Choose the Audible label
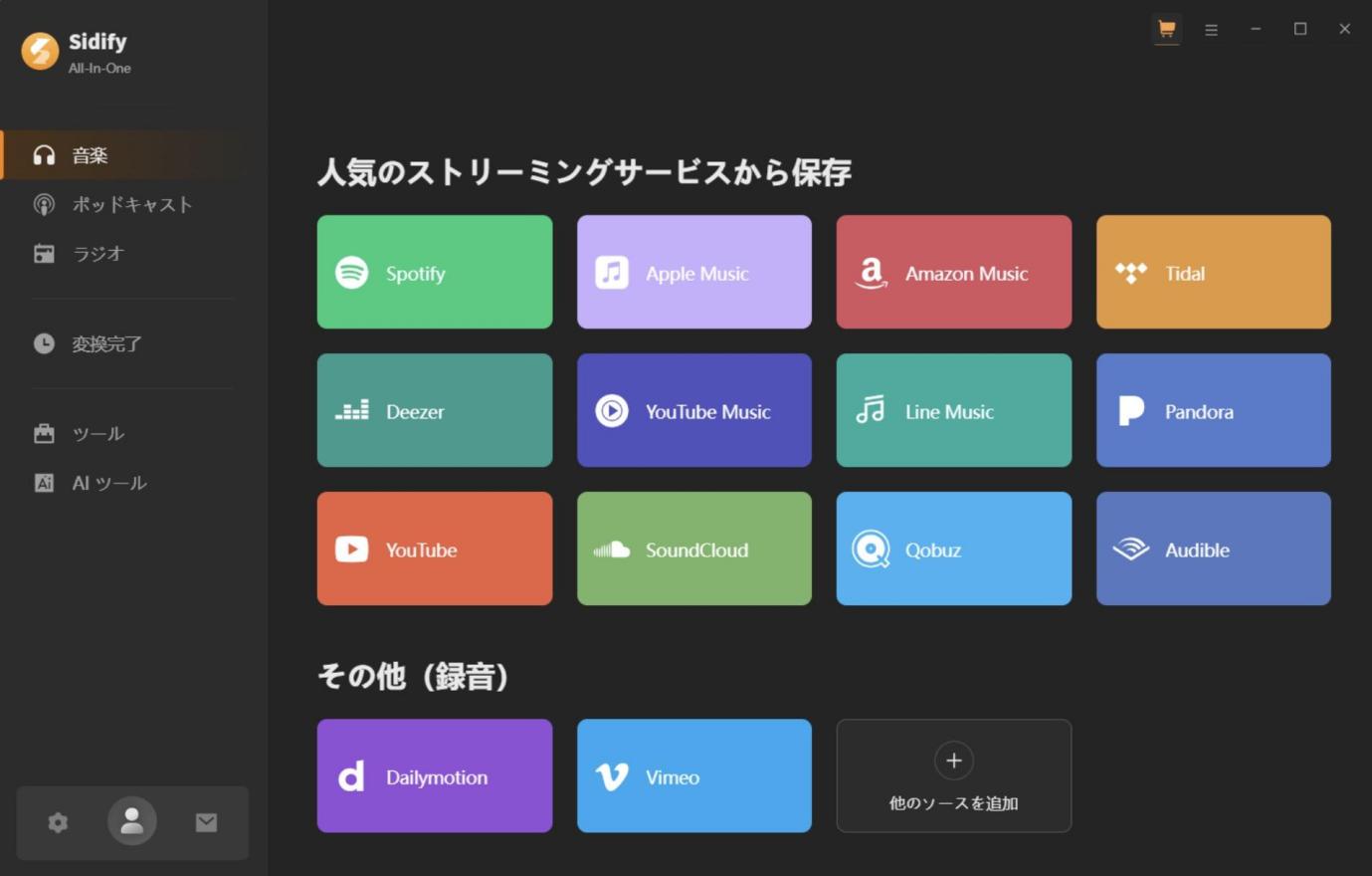 [1198, 550]
